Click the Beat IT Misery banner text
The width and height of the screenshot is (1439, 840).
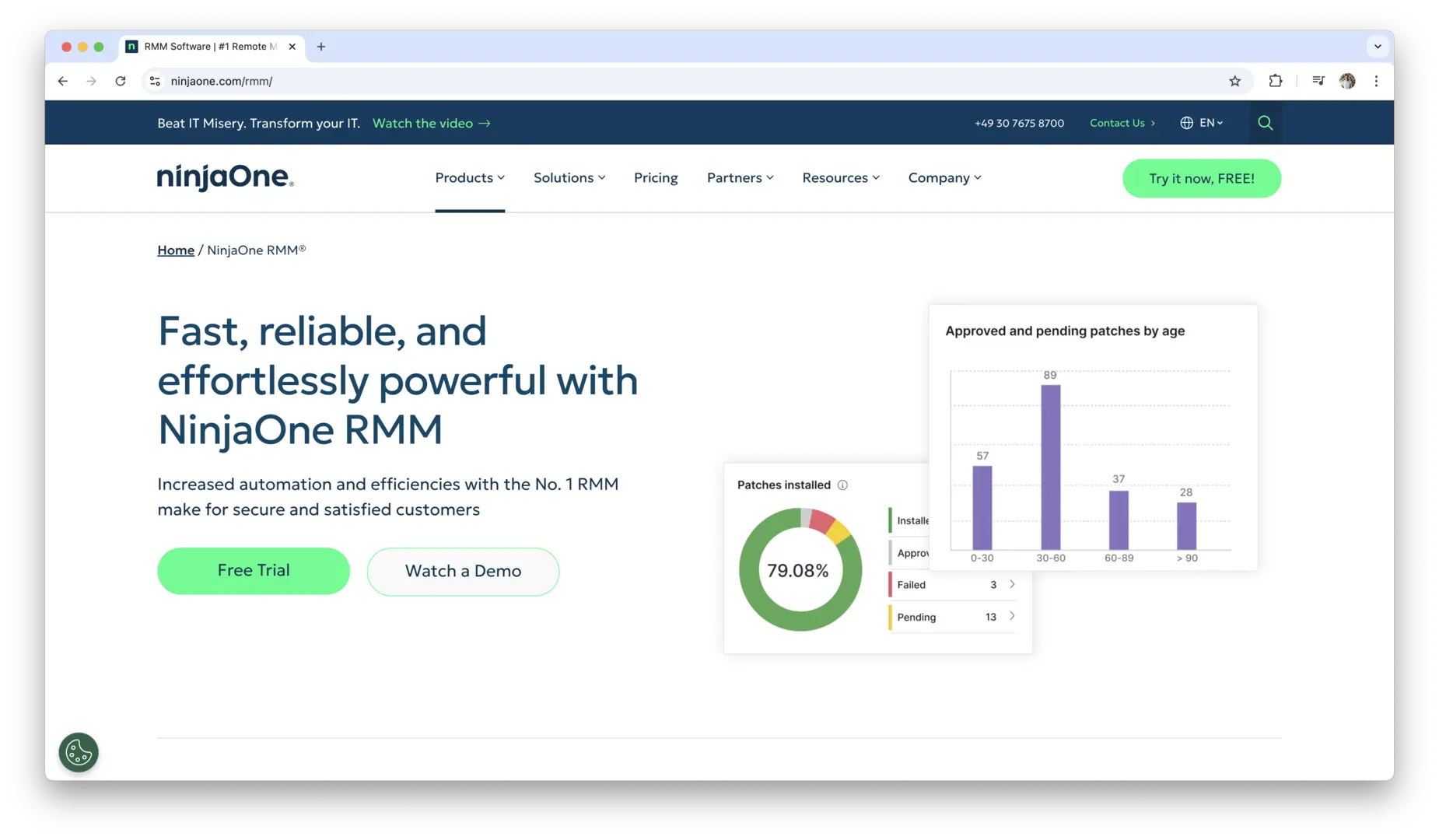[258, 123]
